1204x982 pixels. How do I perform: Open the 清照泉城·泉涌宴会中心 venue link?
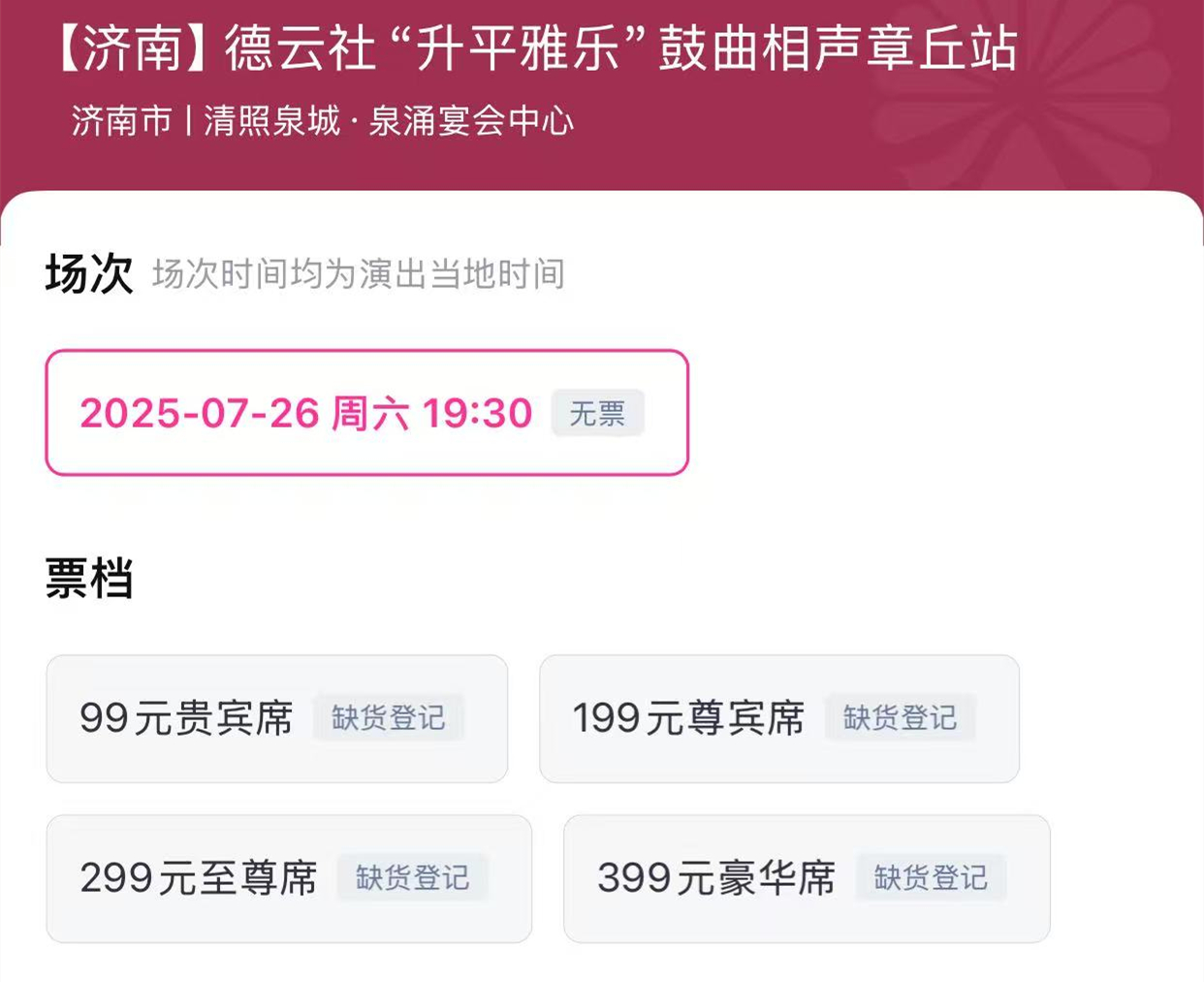pyautogui.click(x=389, y=121)
